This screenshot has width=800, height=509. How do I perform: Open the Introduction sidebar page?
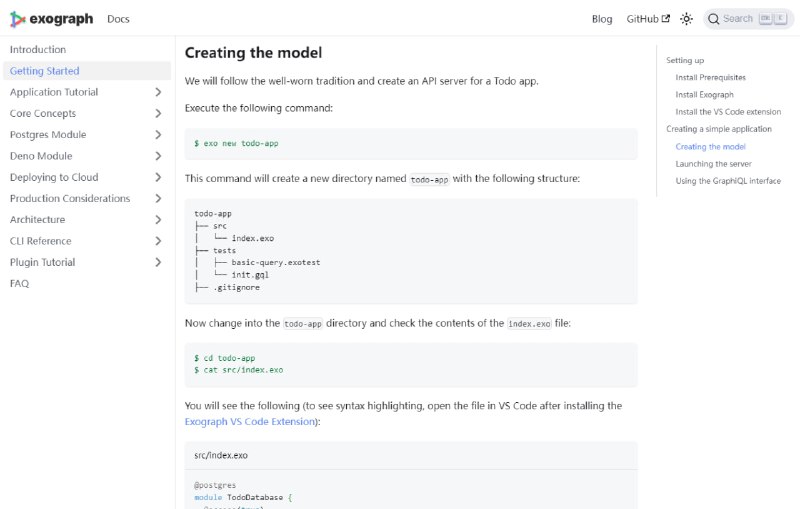coord(38,50)
